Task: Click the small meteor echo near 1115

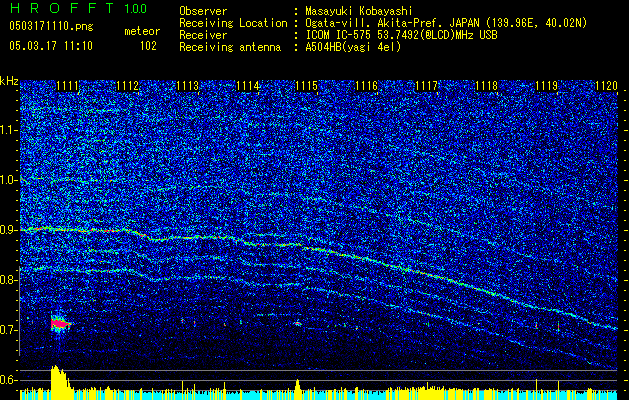Action: click(297, 323)
